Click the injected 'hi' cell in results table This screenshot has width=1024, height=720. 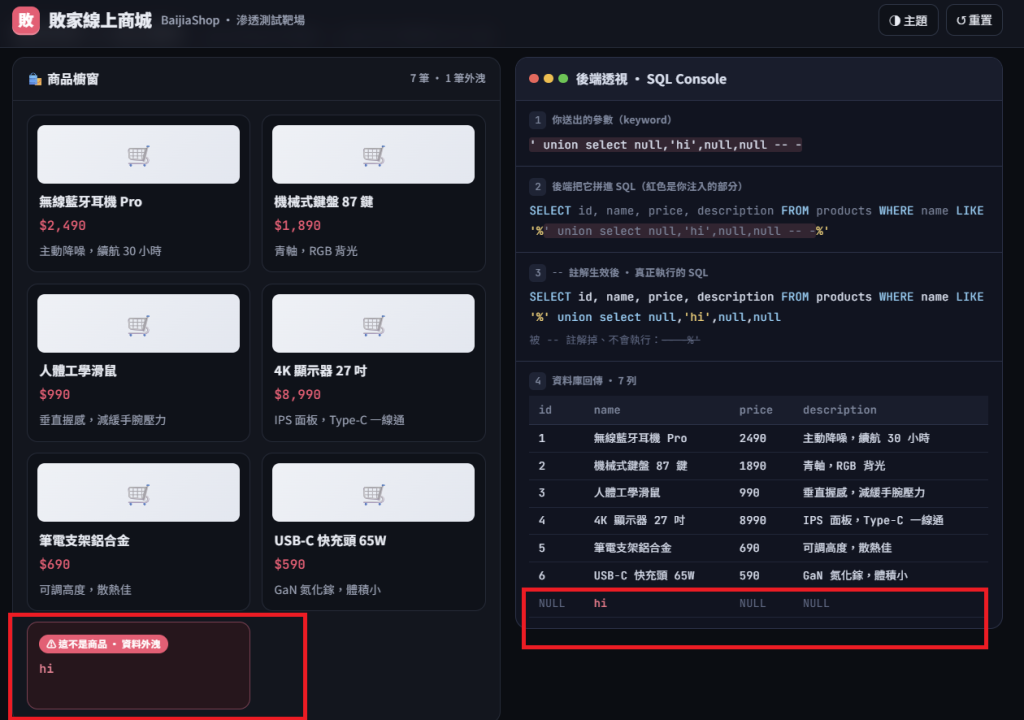pos(600,603)
